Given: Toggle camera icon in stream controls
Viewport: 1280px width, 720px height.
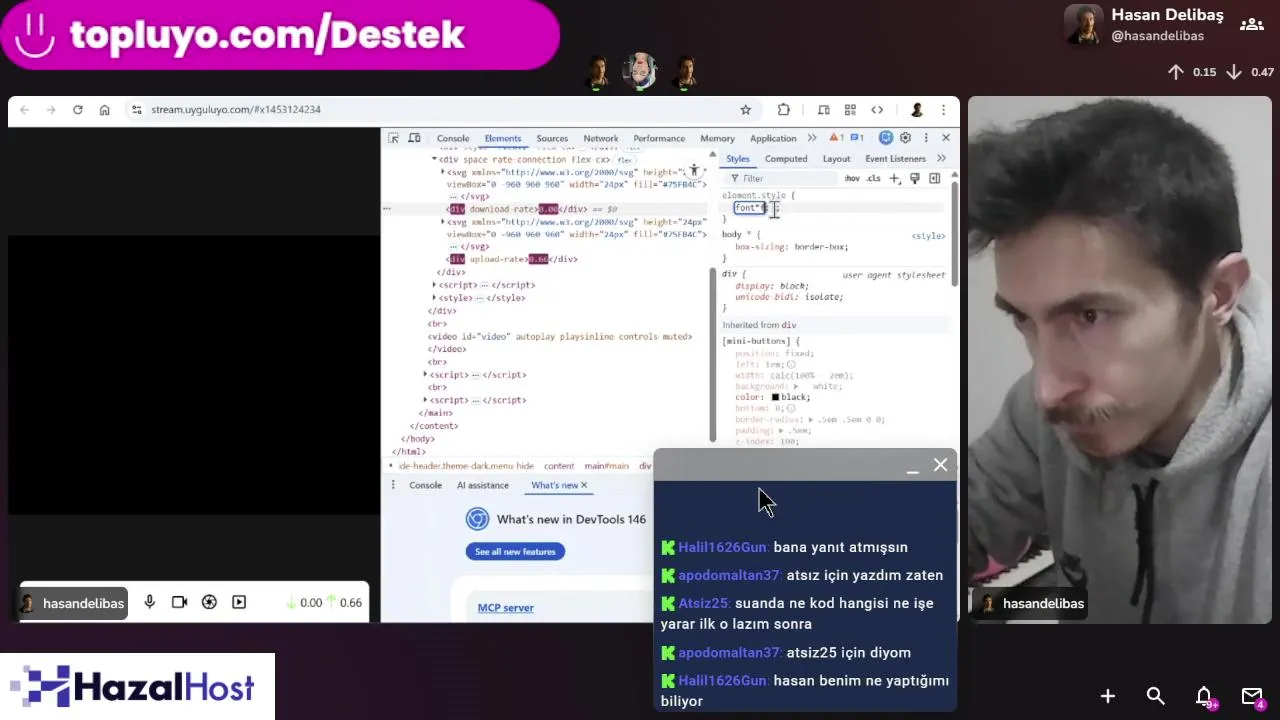Looking at the screenshot, I should (180, 602).
